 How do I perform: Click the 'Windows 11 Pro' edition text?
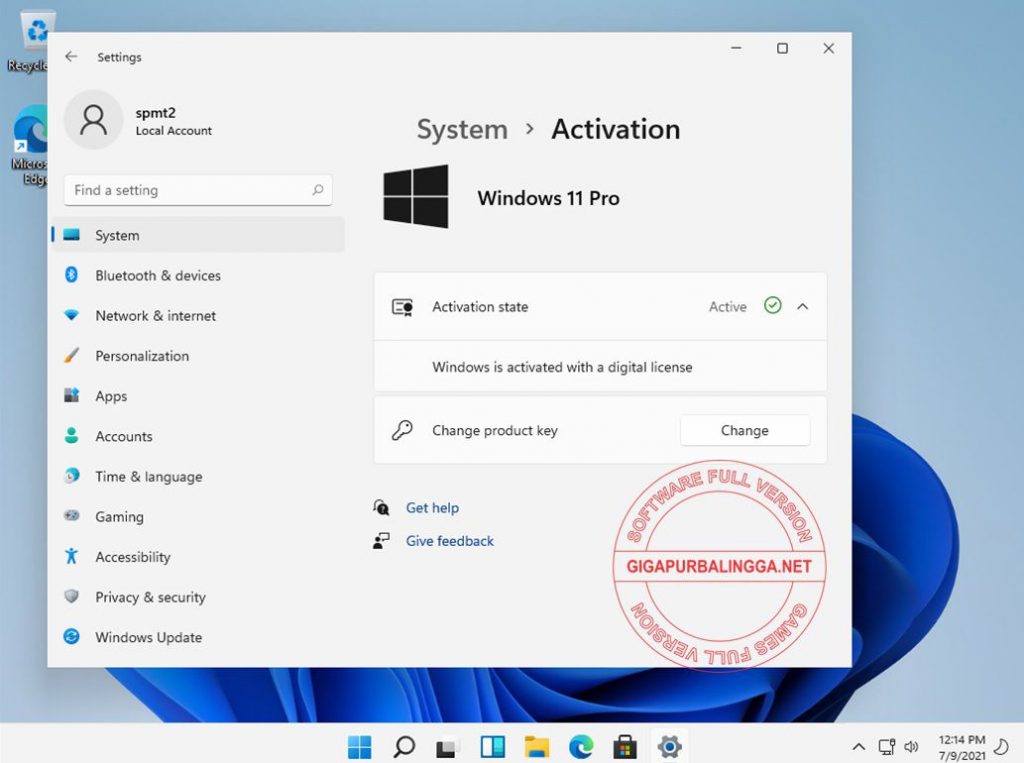(549, 198)
